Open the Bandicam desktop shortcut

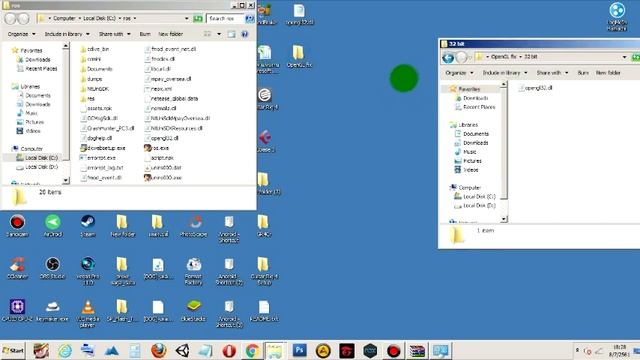pos(18,226)
